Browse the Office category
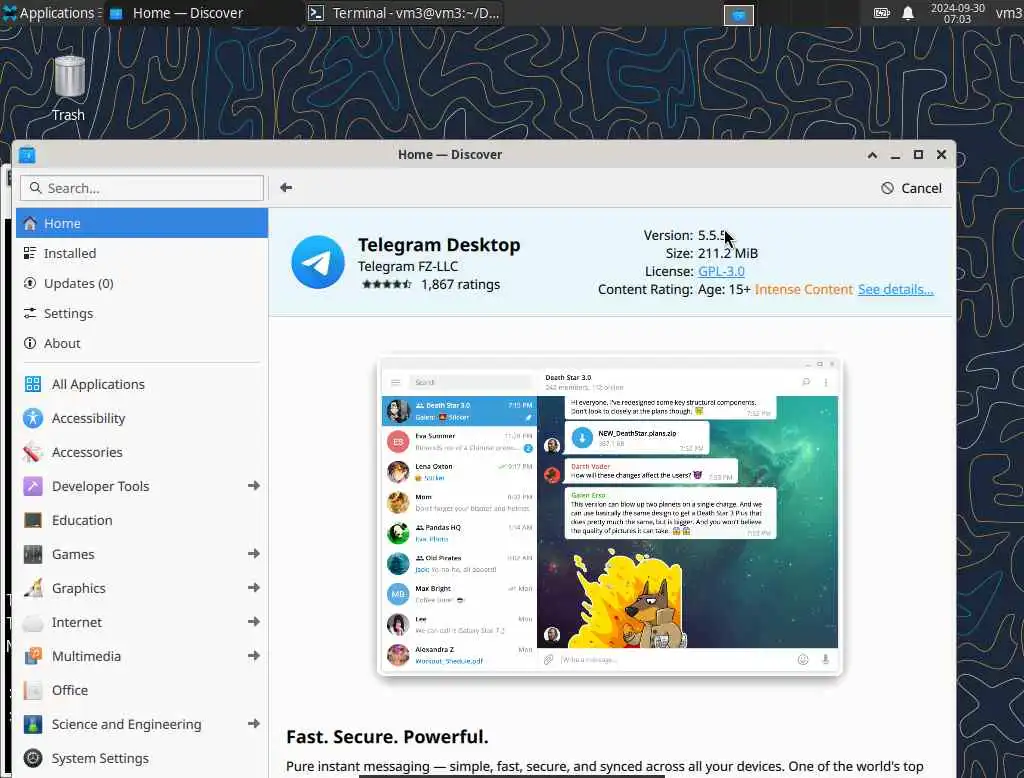The image size is (1024, 778). (142, 690)
